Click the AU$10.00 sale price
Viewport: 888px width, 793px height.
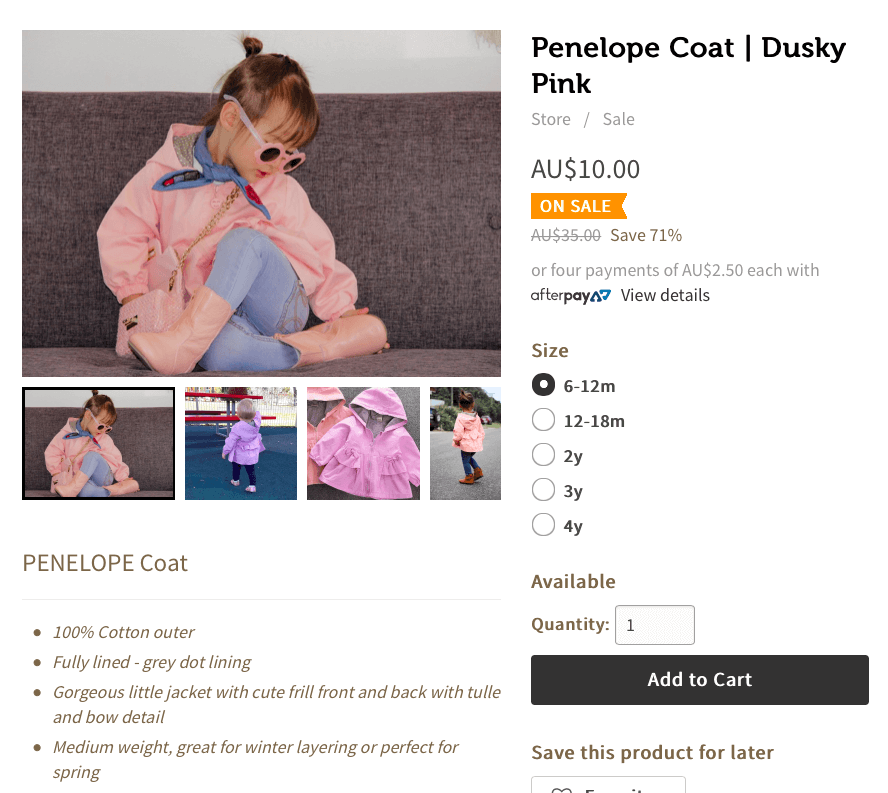point(585,169)
